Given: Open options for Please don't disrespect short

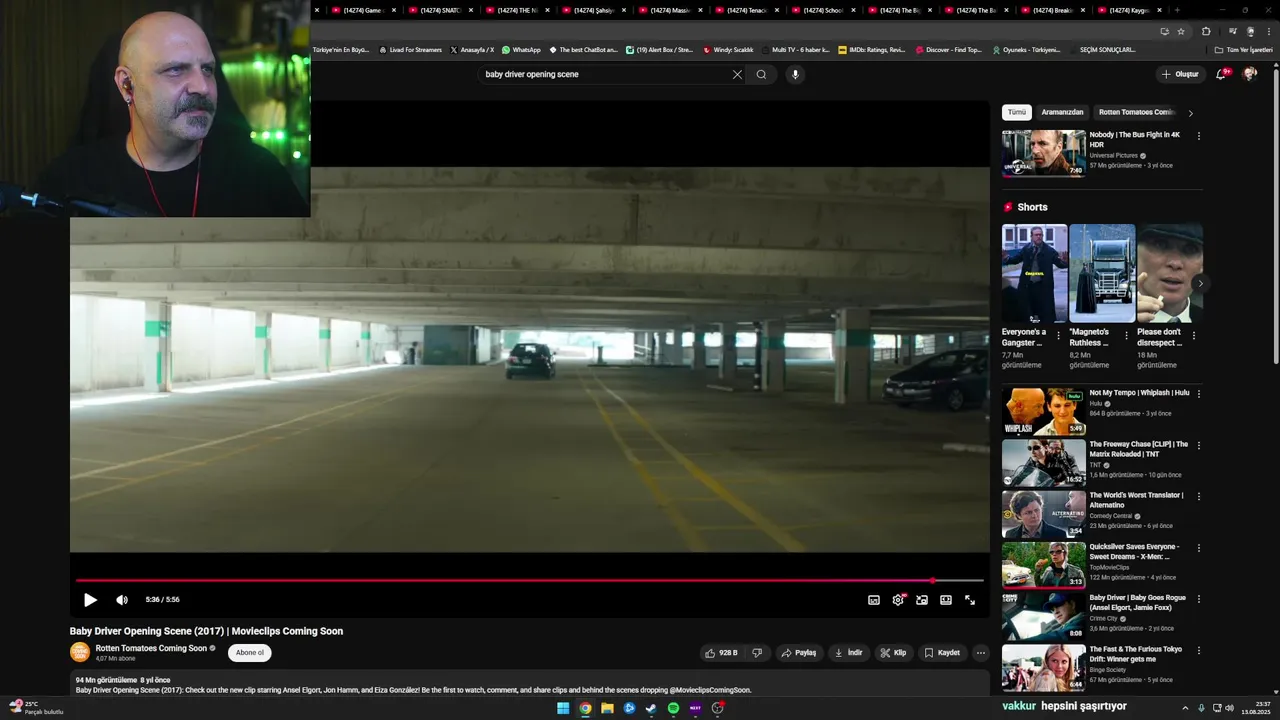Looking at the screenshot, I should coord(1193,335).
